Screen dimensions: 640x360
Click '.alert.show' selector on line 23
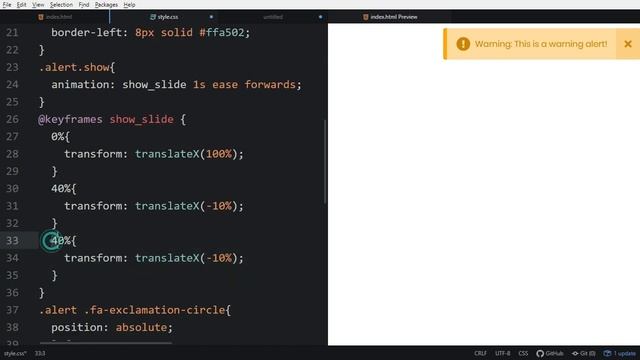point(74,67)
